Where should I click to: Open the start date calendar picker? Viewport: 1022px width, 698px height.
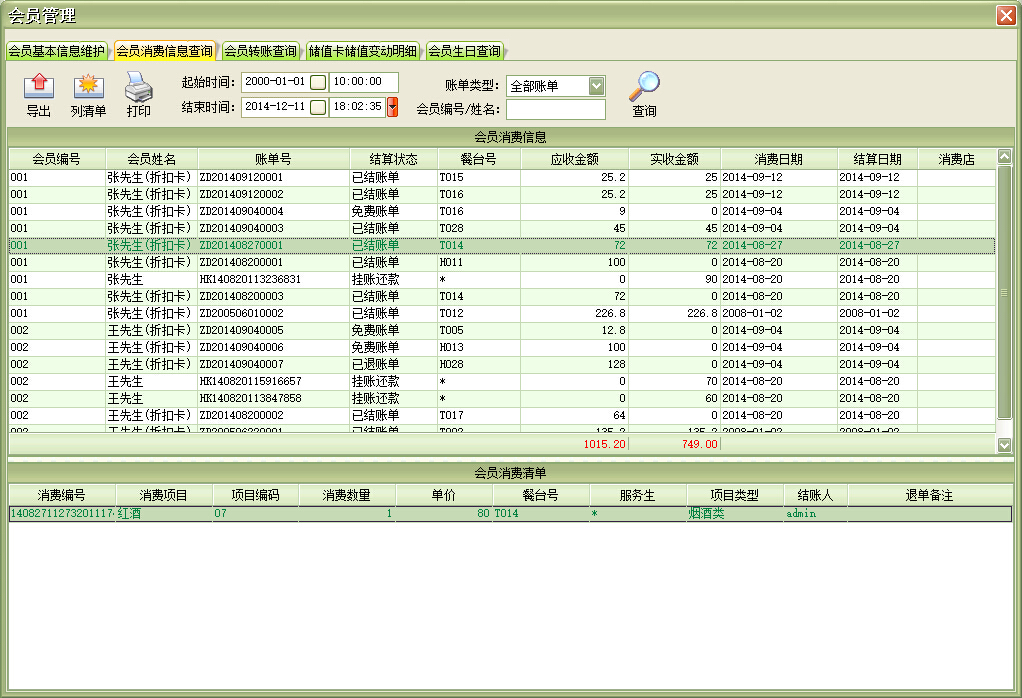318,82
